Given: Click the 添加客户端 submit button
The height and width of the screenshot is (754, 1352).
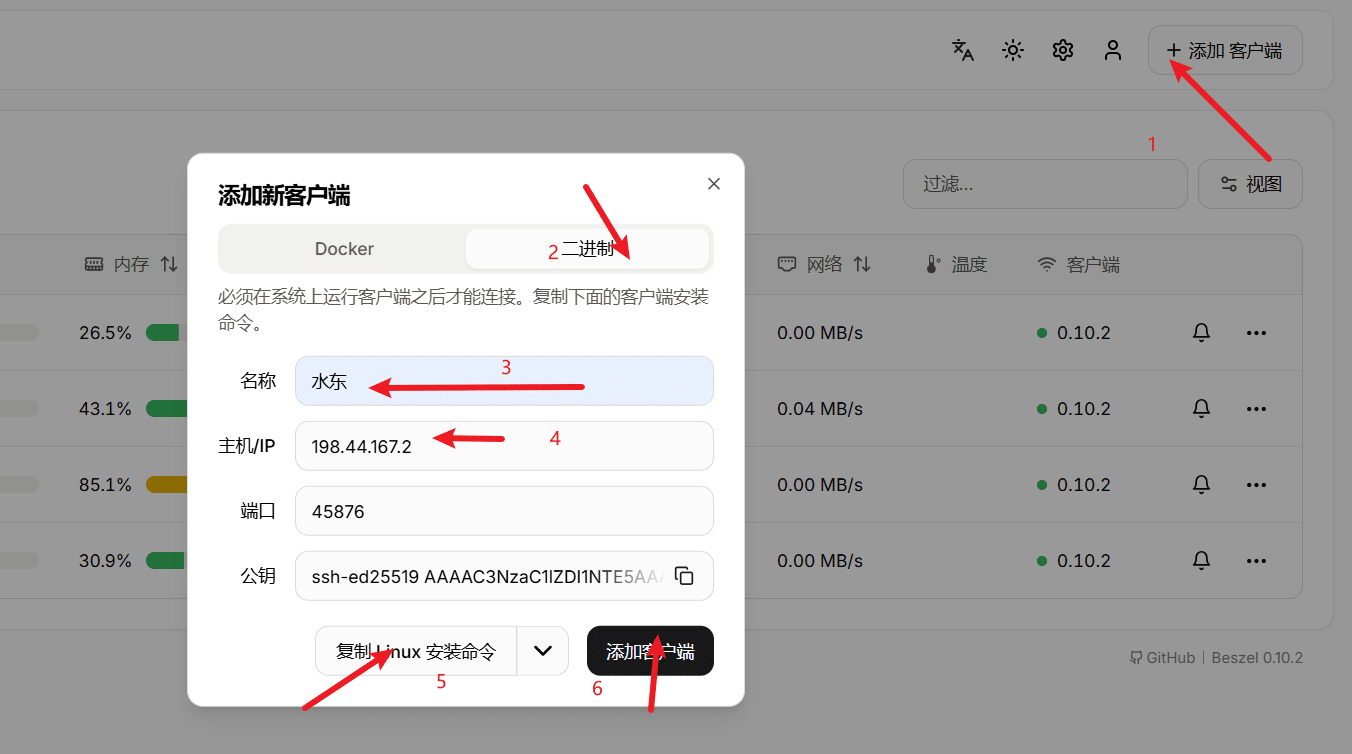Looking at the screenshot, I should 650,650.
